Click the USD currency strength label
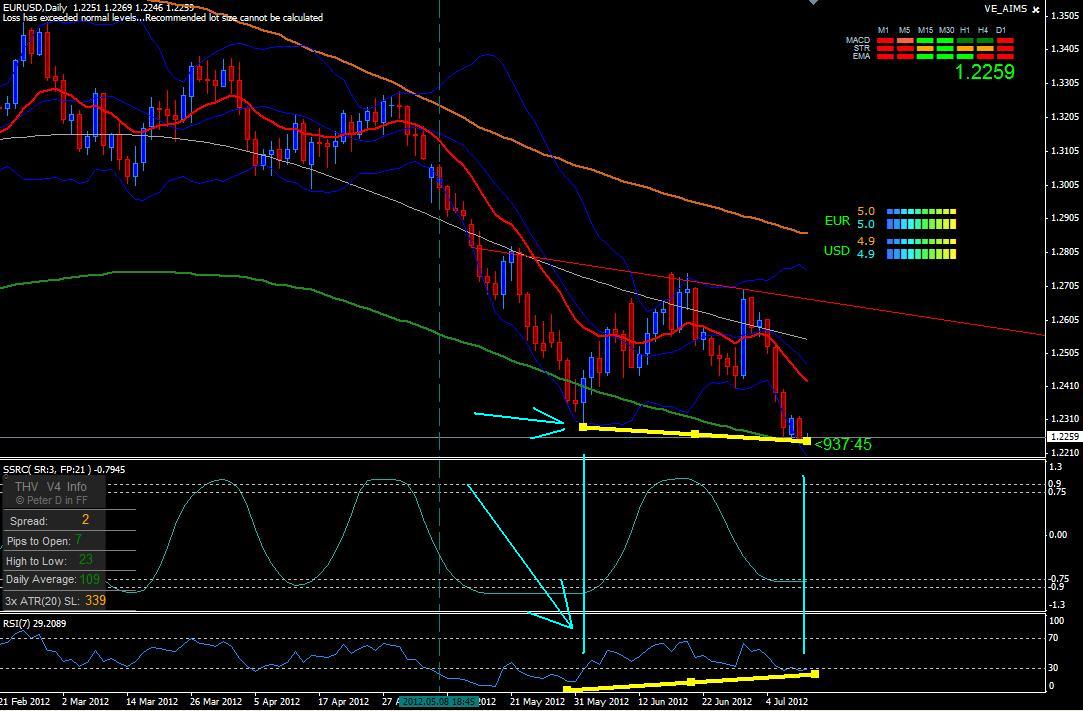 tap(837, 251)
